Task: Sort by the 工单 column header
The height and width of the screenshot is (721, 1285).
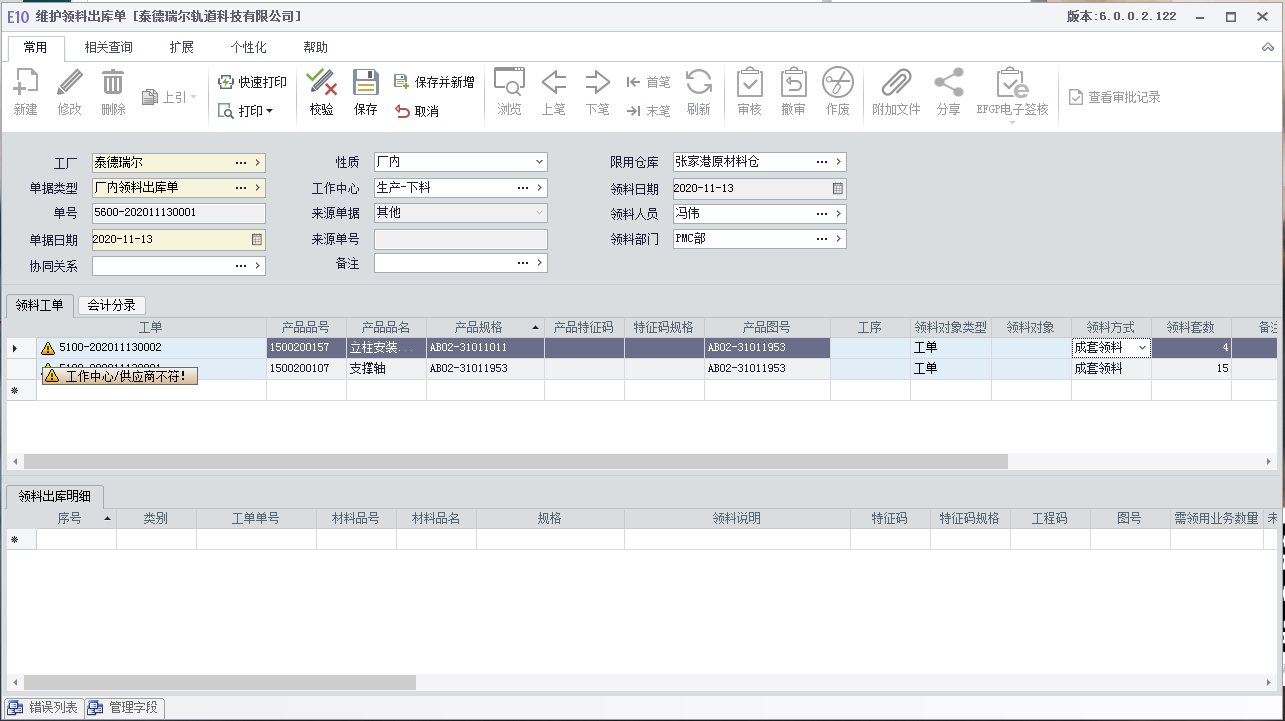Action: point(151,328)
